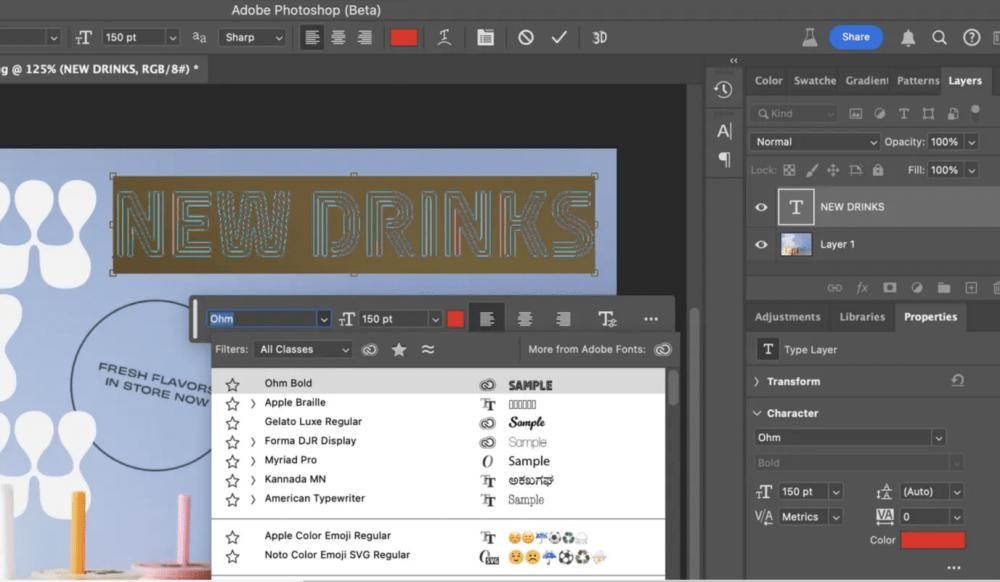
Task: Switch to the Gradients tab
Action: pyautogui.click(x=867, y=81)
